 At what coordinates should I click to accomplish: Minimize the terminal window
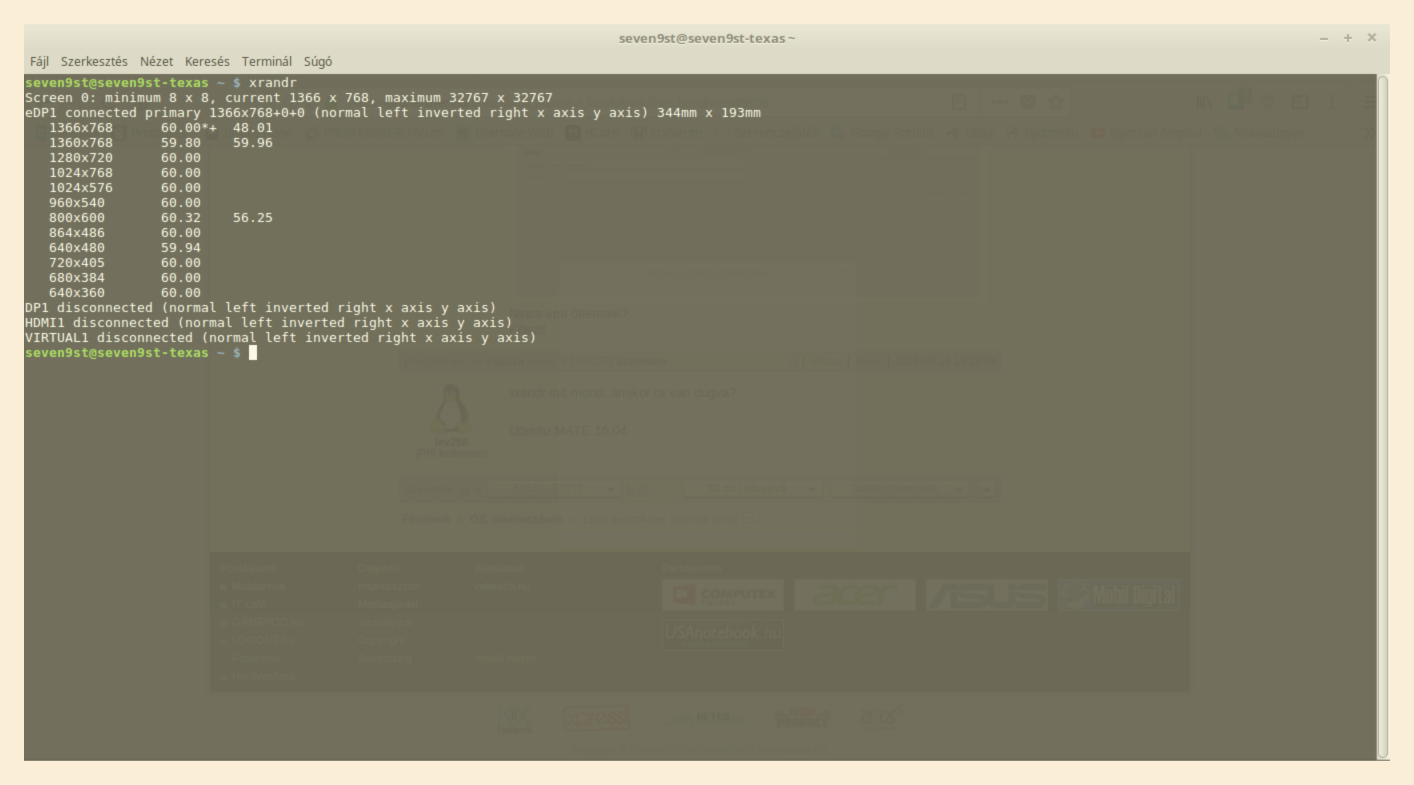pyautogui.click(x=1324, y=38)
